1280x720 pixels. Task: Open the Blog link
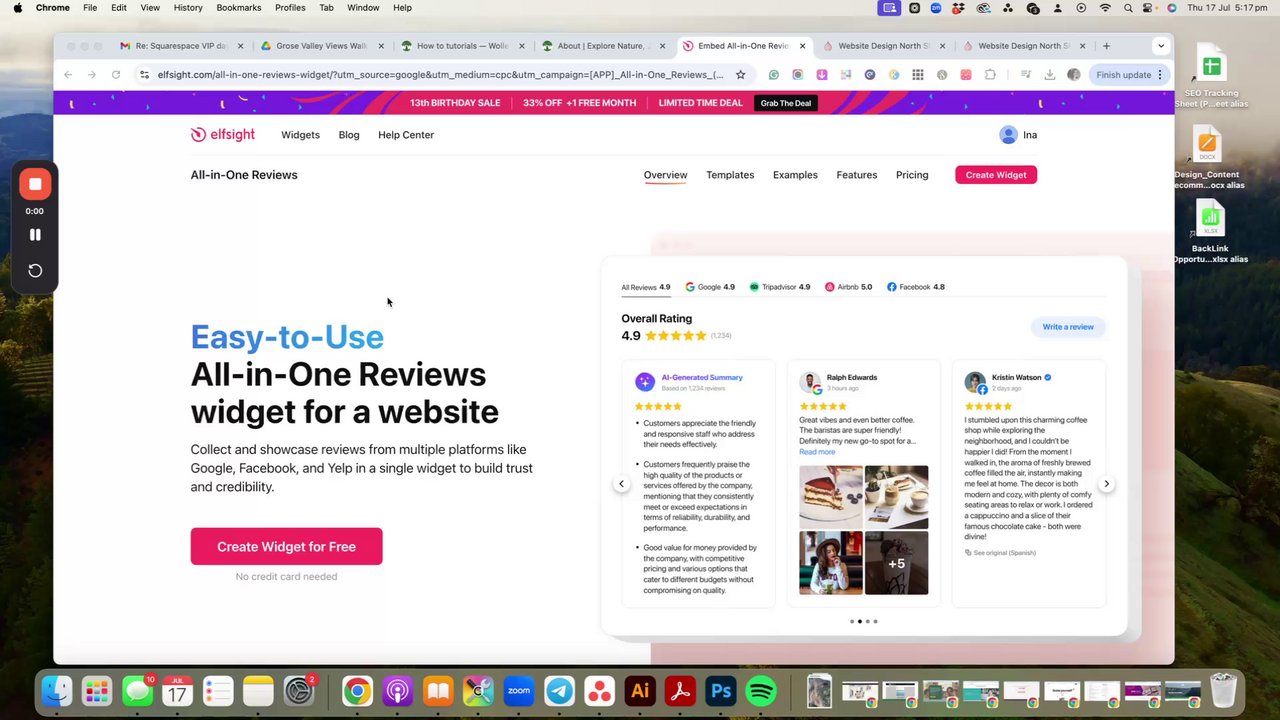[349, 135]
